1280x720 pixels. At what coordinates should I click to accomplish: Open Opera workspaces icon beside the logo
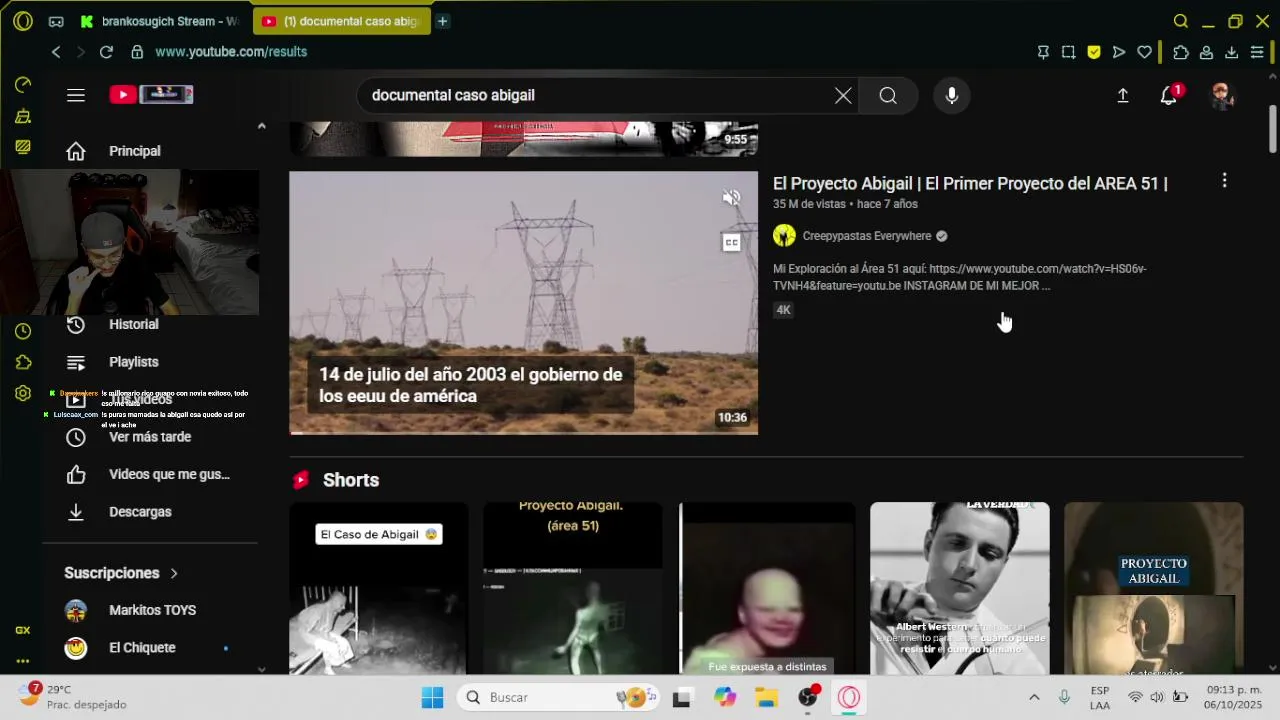tap(56, 21)
